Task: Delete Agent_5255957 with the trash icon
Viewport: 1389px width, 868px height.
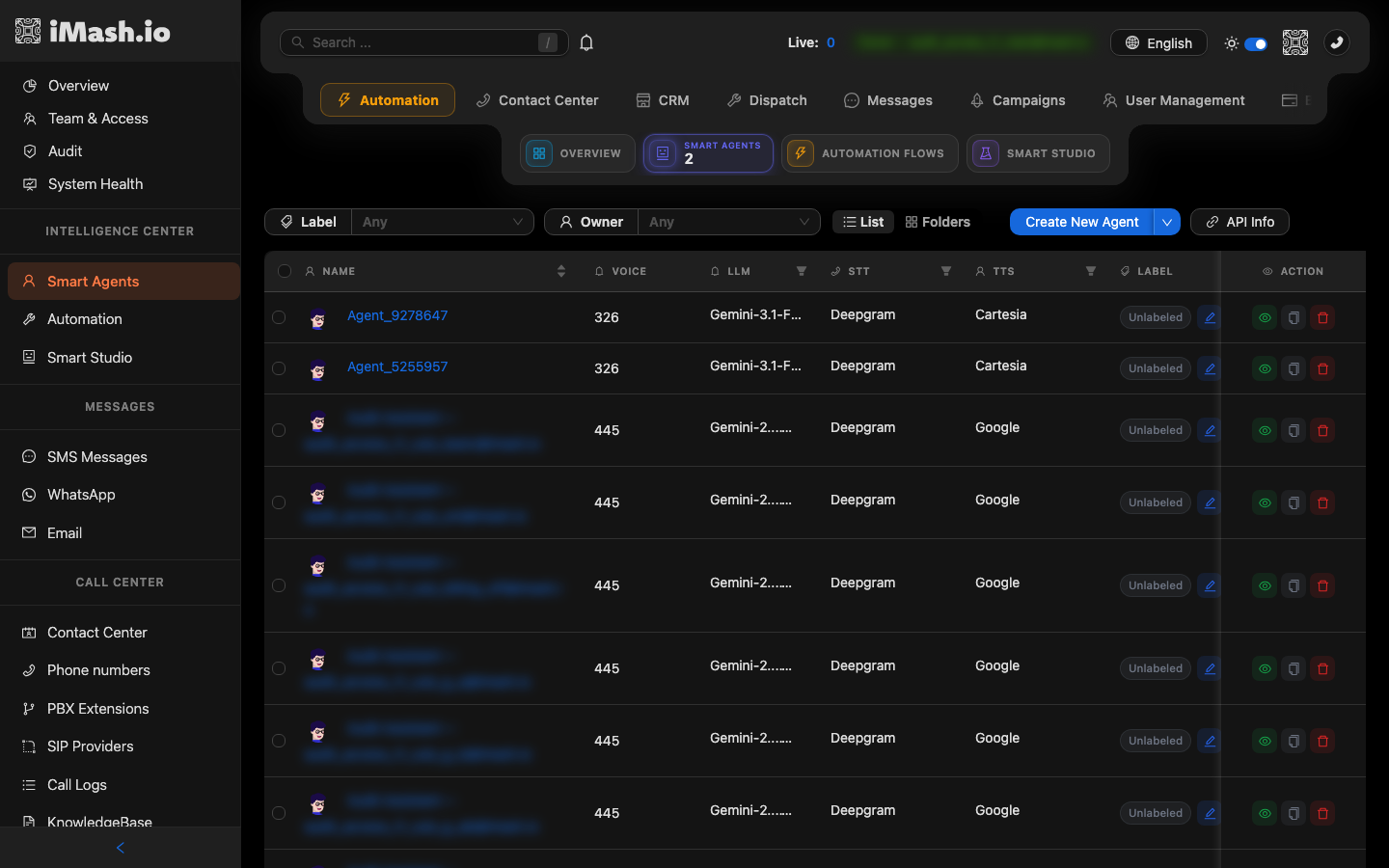Action: (1322, 368)
